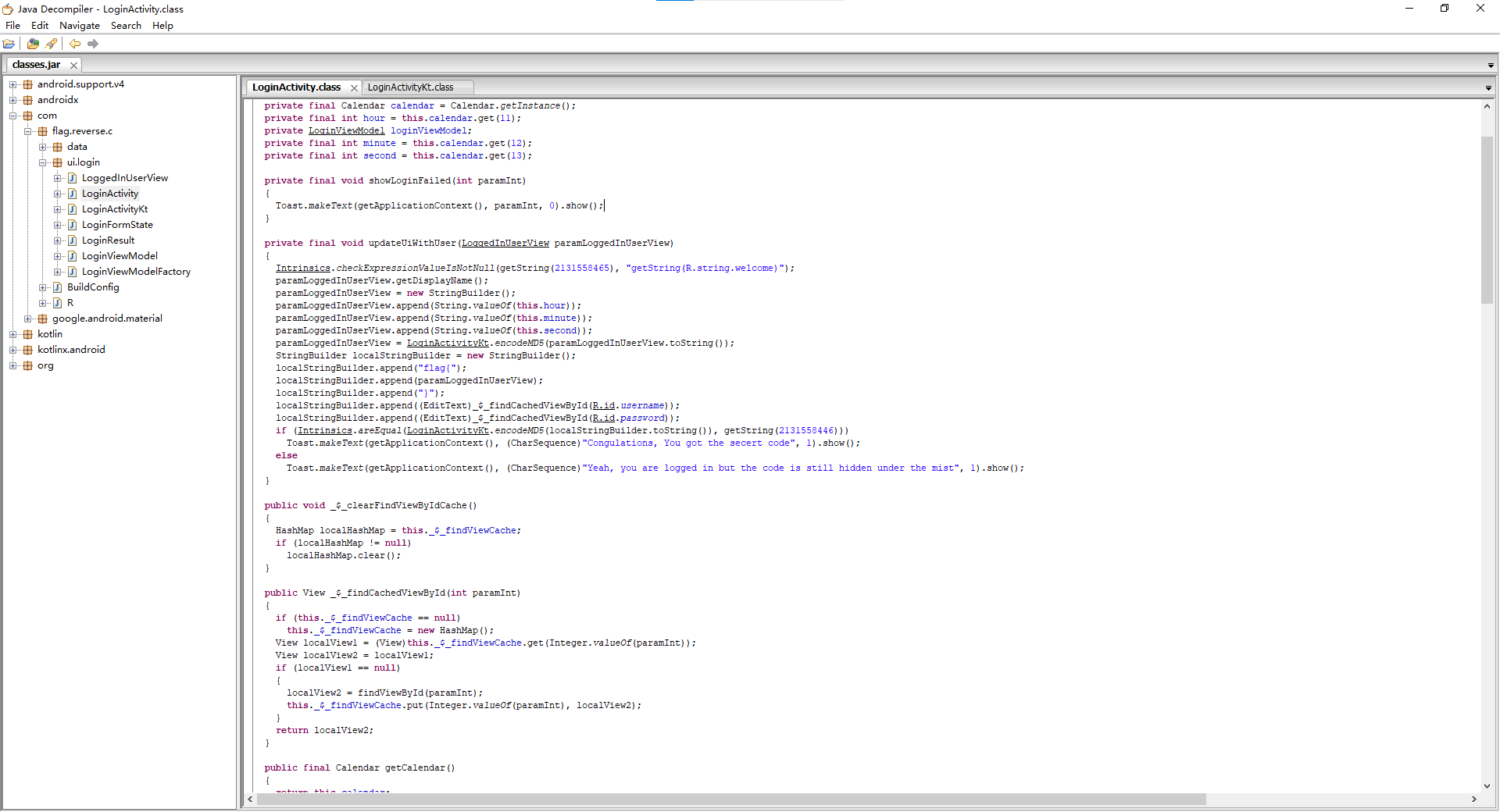Click the org package icon
Image resolution: width=1500 pixels, height=812 pixels.
pyautogui.click(x=27, y=365)
